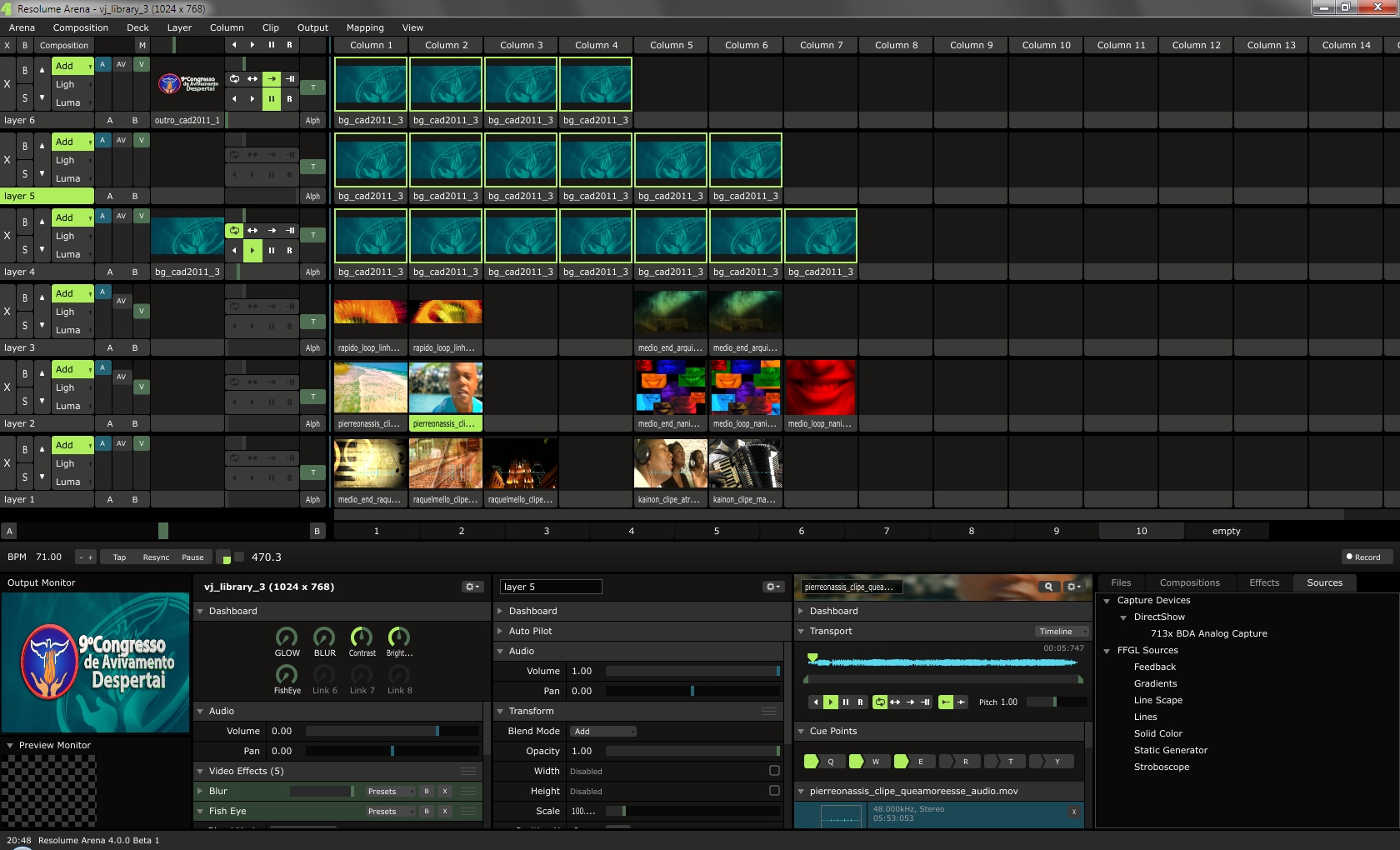The width and height of the screenshot is (1400, 850).
Task: Open the Timeline transport mode dropdown
Action: coord(1062,632)
